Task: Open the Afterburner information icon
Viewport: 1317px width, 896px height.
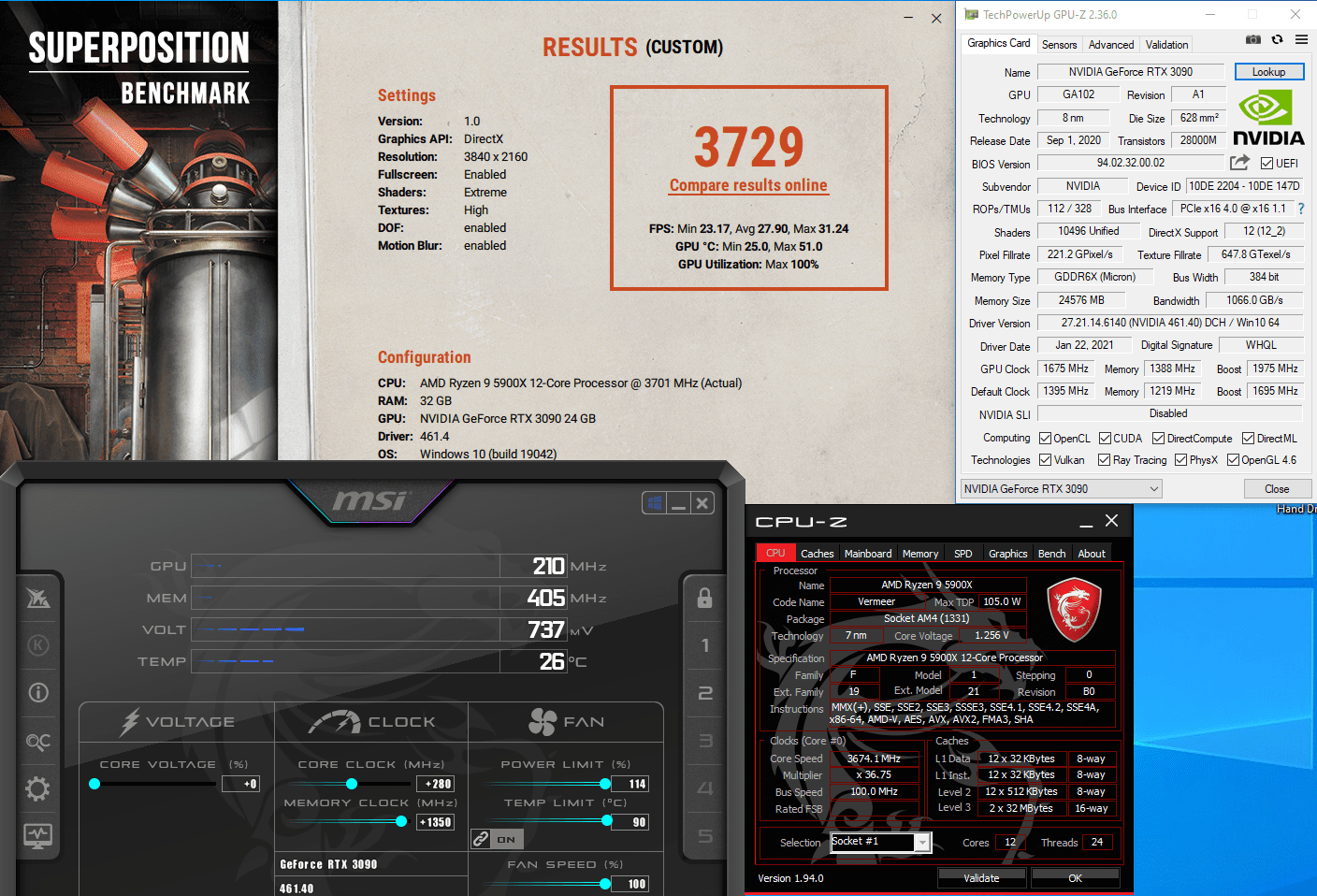Action: [x=38, y=693]
